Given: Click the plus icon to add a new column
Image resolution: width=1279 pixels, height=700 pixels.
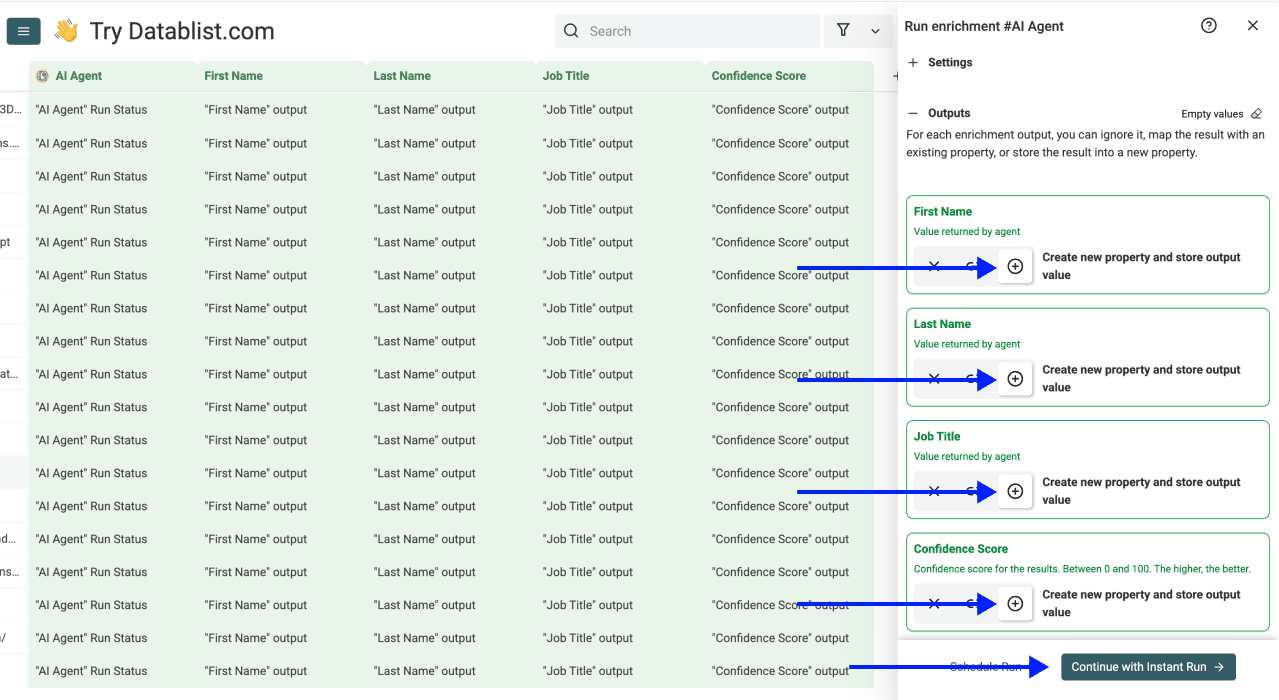Looking at the screenshot, I should click(x=895, y=75).
